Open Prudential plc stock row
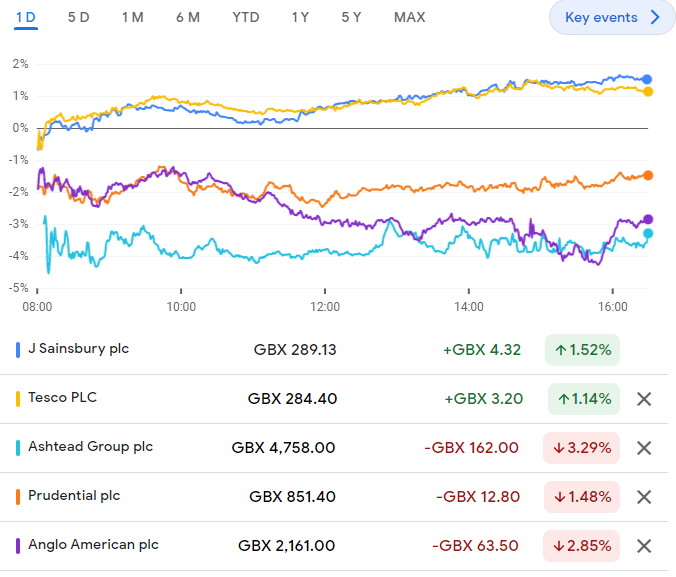Image resolution: width=676 pixels, height=577 pixels. click(x=334, y=498)
